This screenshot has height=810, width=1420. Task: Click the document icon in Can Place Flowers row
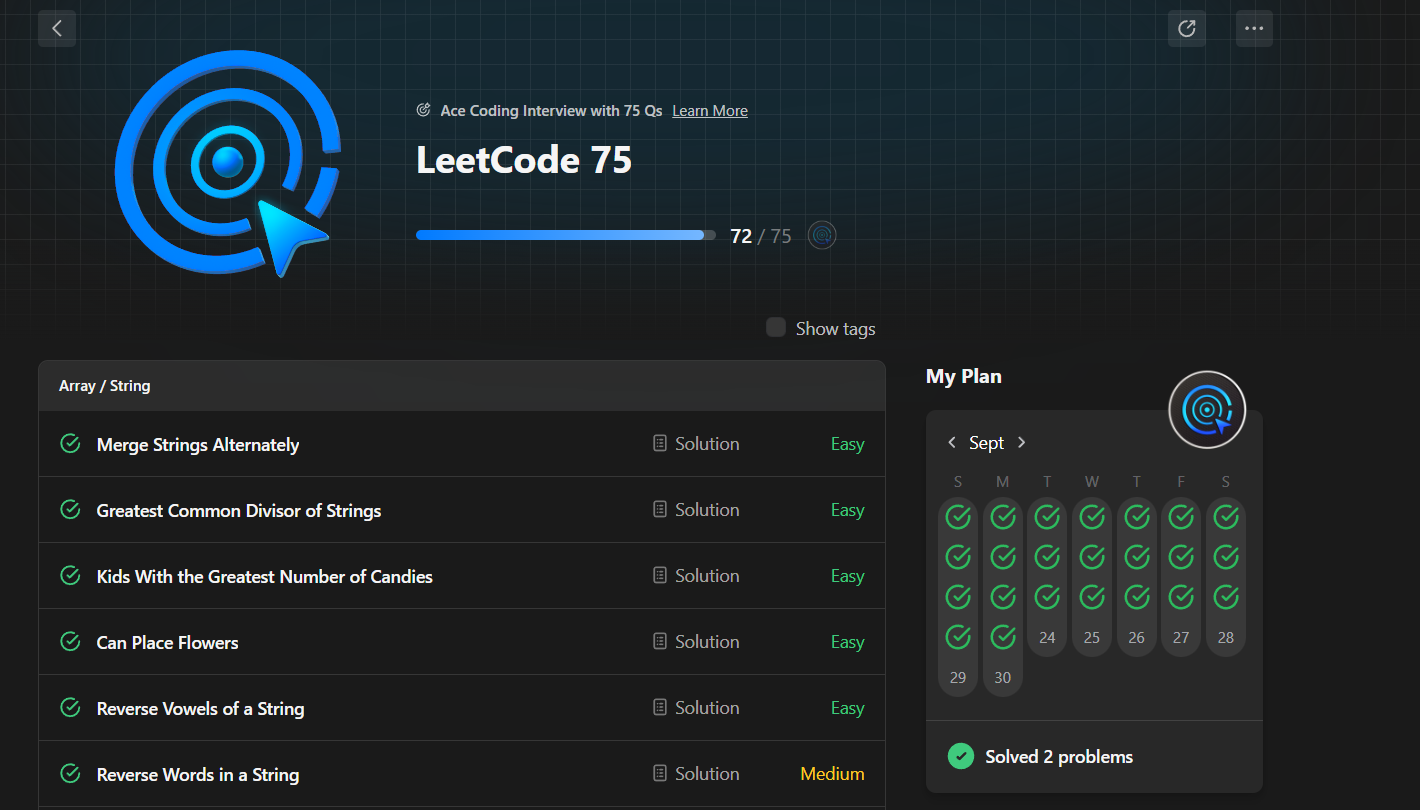pos(660,641)
